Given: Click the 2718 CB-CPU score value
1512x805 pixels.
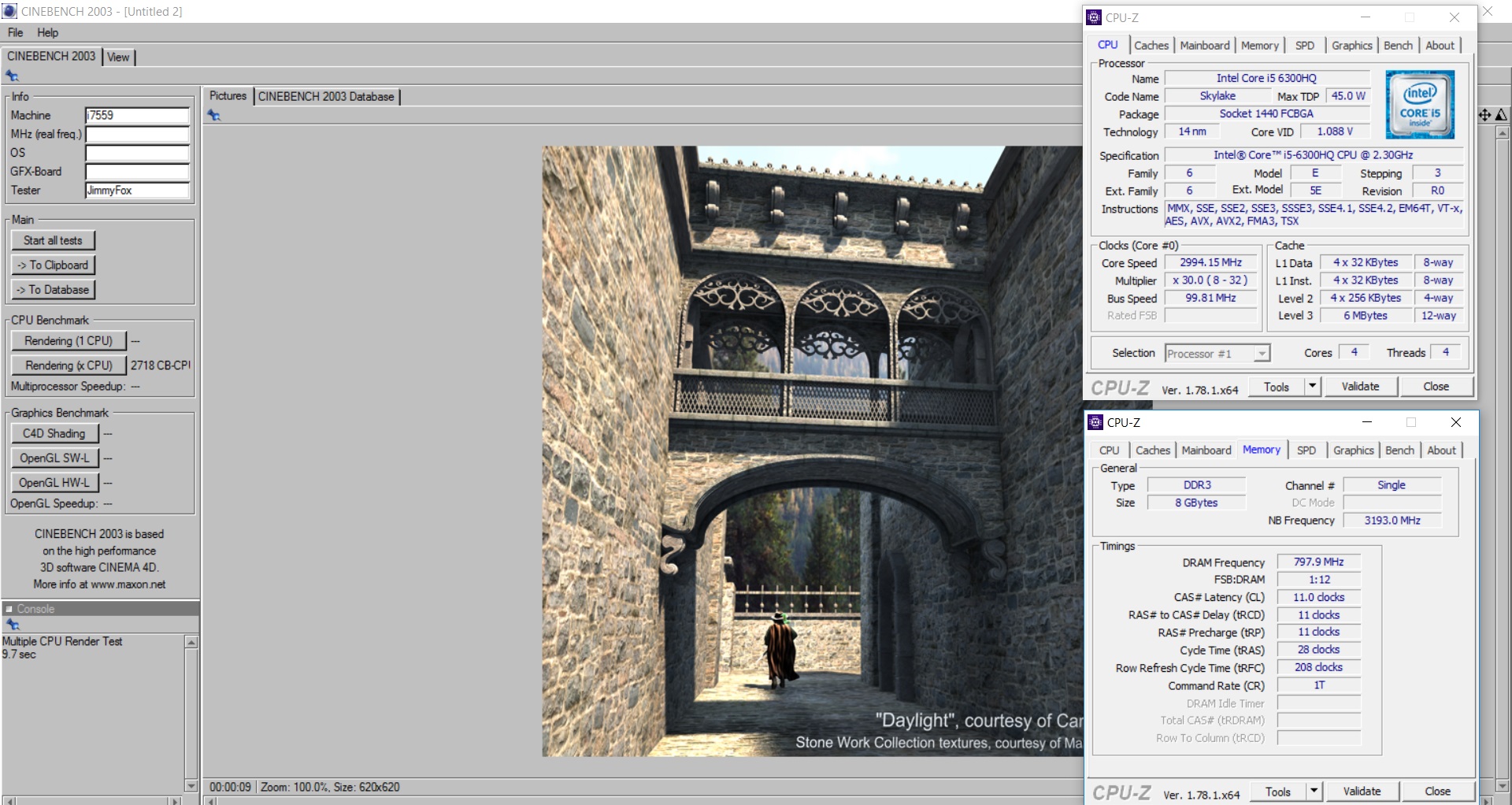Looking at the screenshot, I should click(160, 365).
